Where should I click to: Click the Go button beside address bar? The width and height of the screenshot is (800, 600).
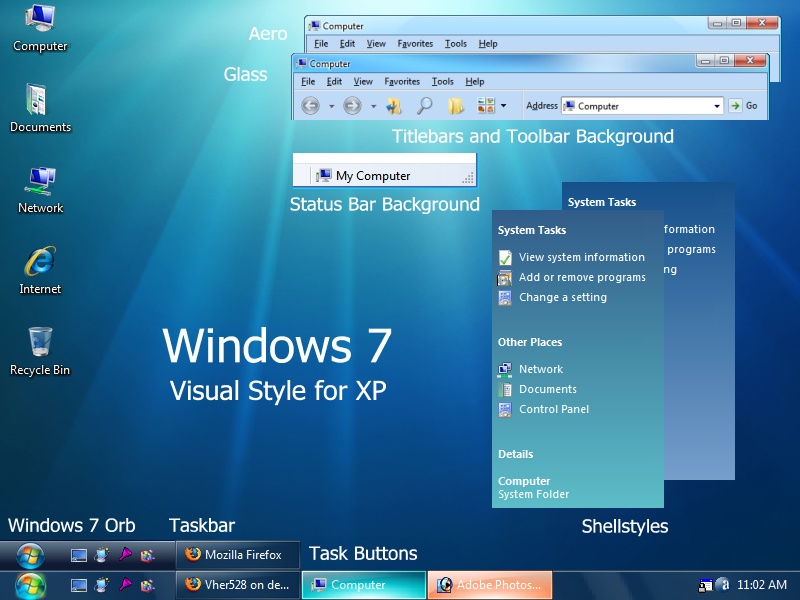coord(743,106)
